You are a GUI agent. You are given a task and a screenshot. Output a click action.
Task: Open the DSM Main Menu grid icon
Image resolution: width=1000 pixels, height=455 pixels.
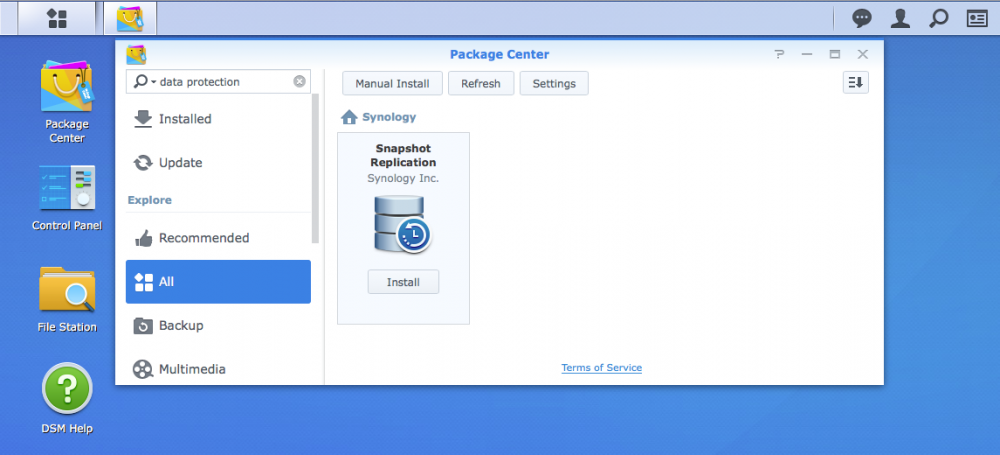[57, 19]
